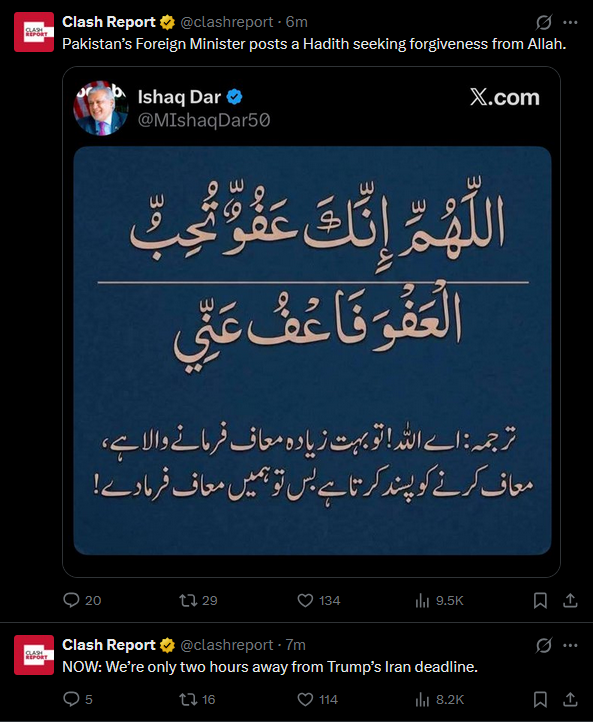The height and width of the screenshot is (722, 593).
Task: Open more options on the first post
Action: click(x=570, y=22)
